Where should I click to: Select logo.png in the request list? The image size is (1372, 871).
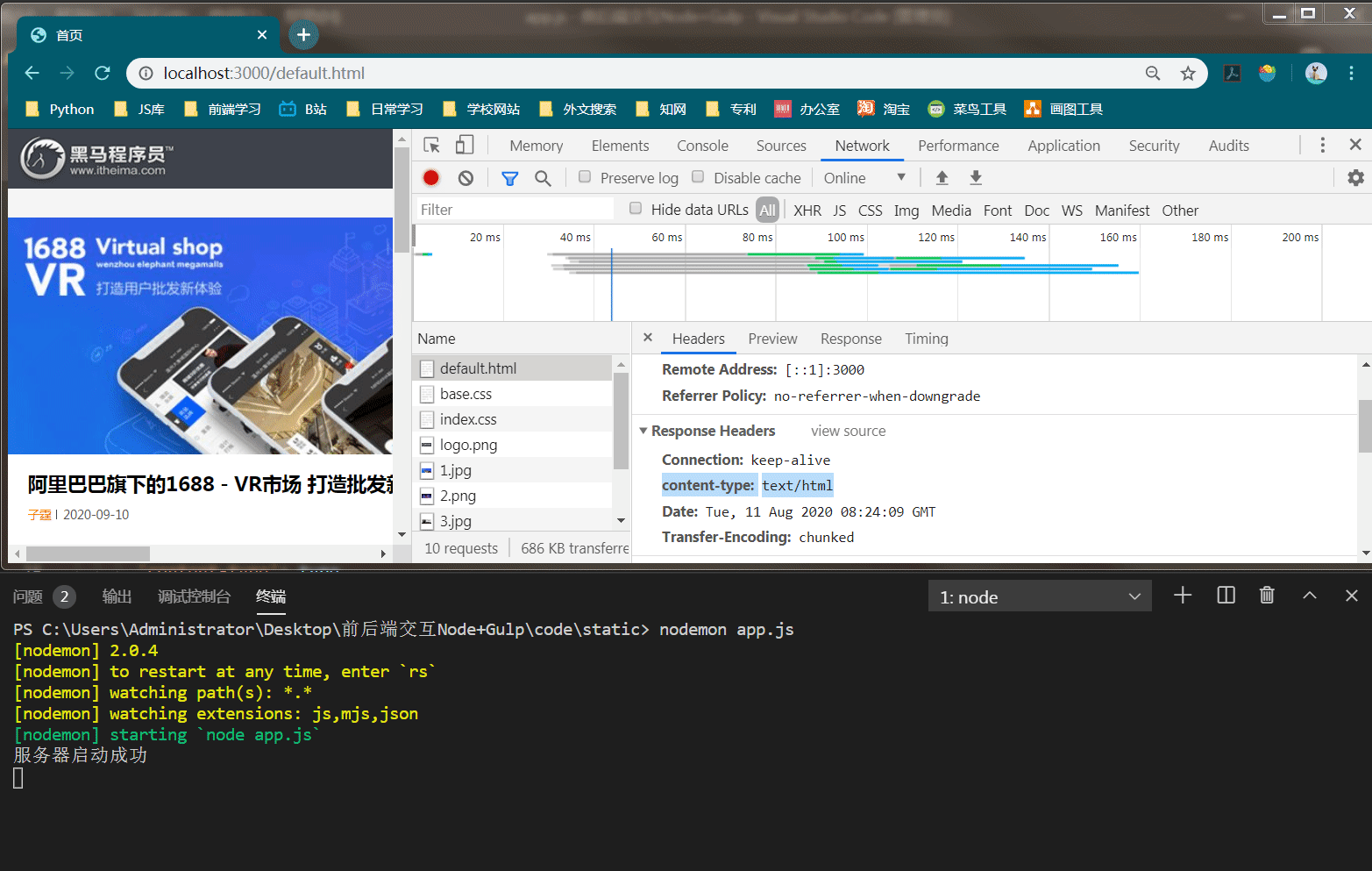512,445
